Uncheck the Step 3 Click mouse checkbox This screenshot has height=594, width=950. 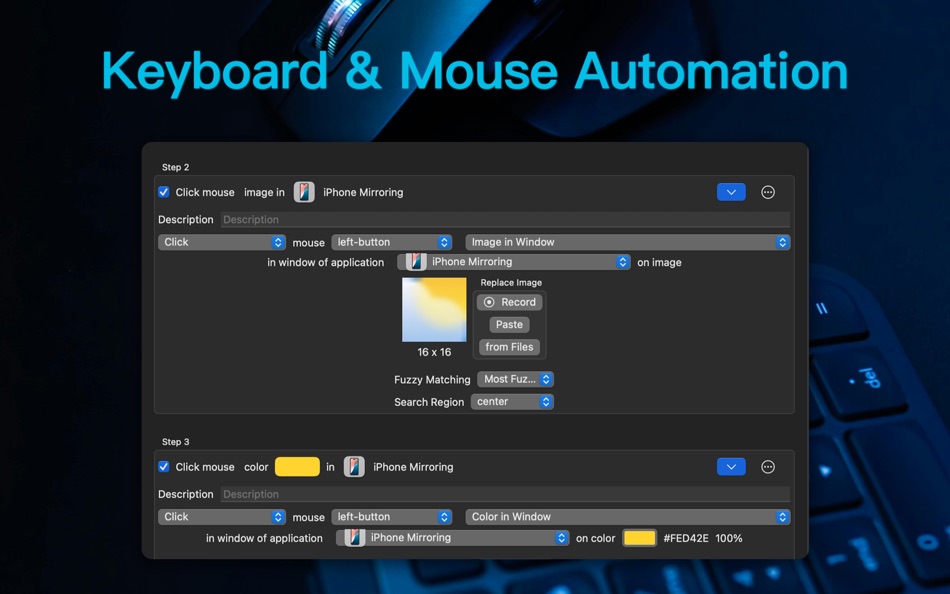[164, 467]
